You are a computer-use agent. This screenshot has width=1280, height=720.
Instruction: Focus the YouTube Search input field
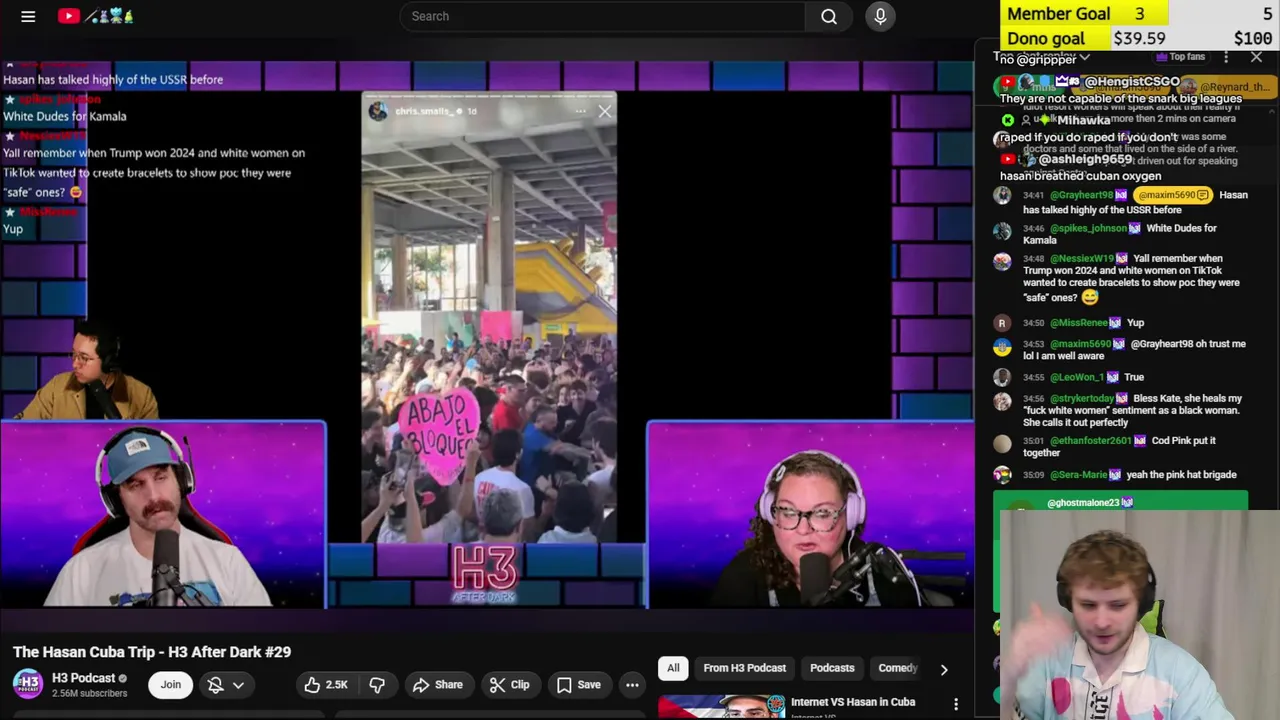602,16
